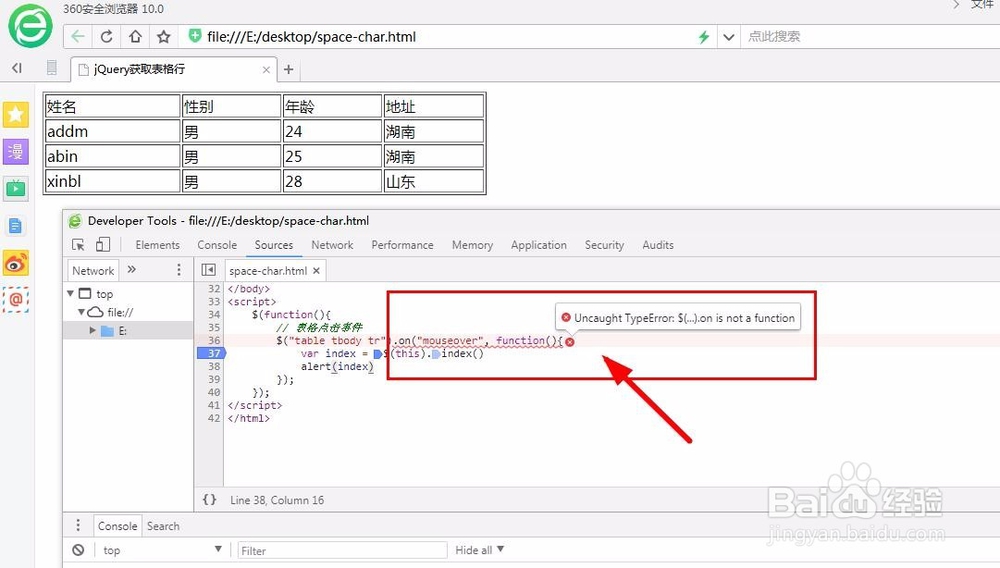The width and height of the screenshot is (1000, 568).
Task: Toggle the navigator sidebar visibility icon
Action: 209,270
